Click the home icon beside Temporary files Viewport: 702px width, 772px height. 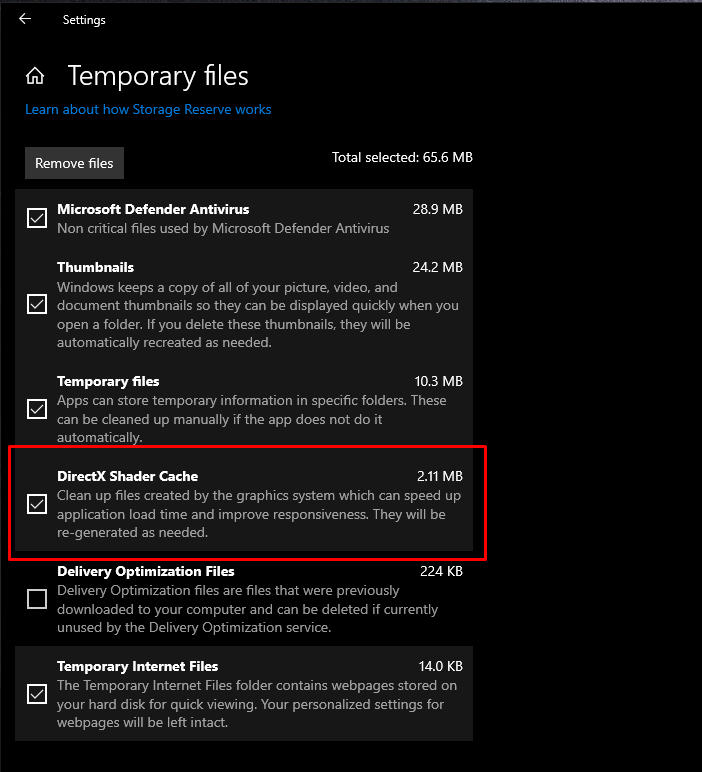[x=35, y=76]
